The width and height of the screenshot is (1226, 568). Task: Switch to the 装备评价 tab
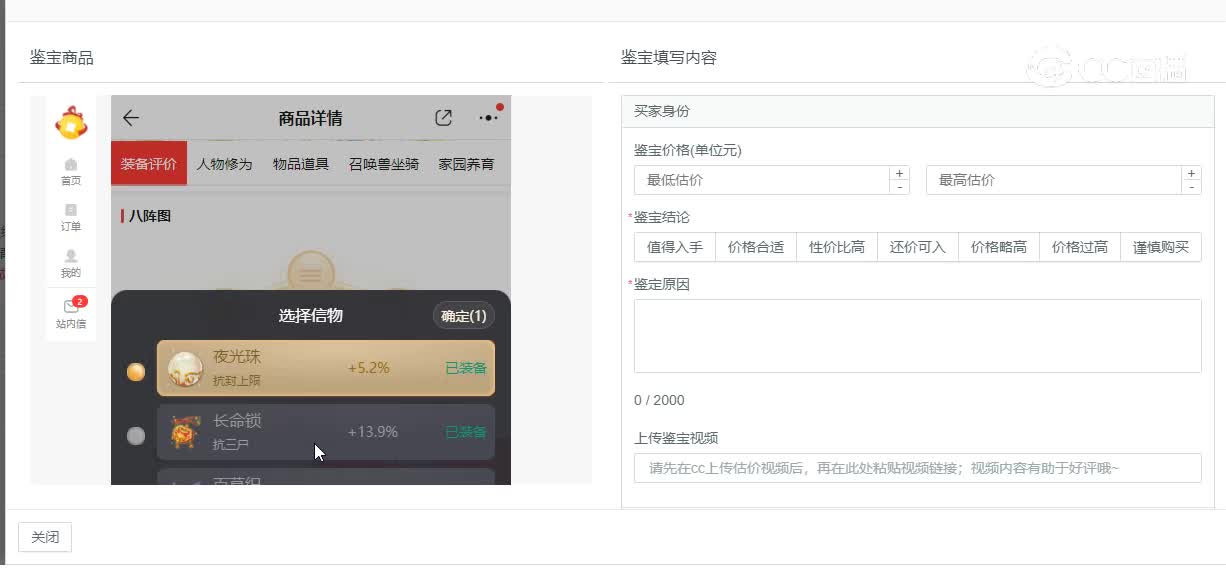click(x=149, y=163)
